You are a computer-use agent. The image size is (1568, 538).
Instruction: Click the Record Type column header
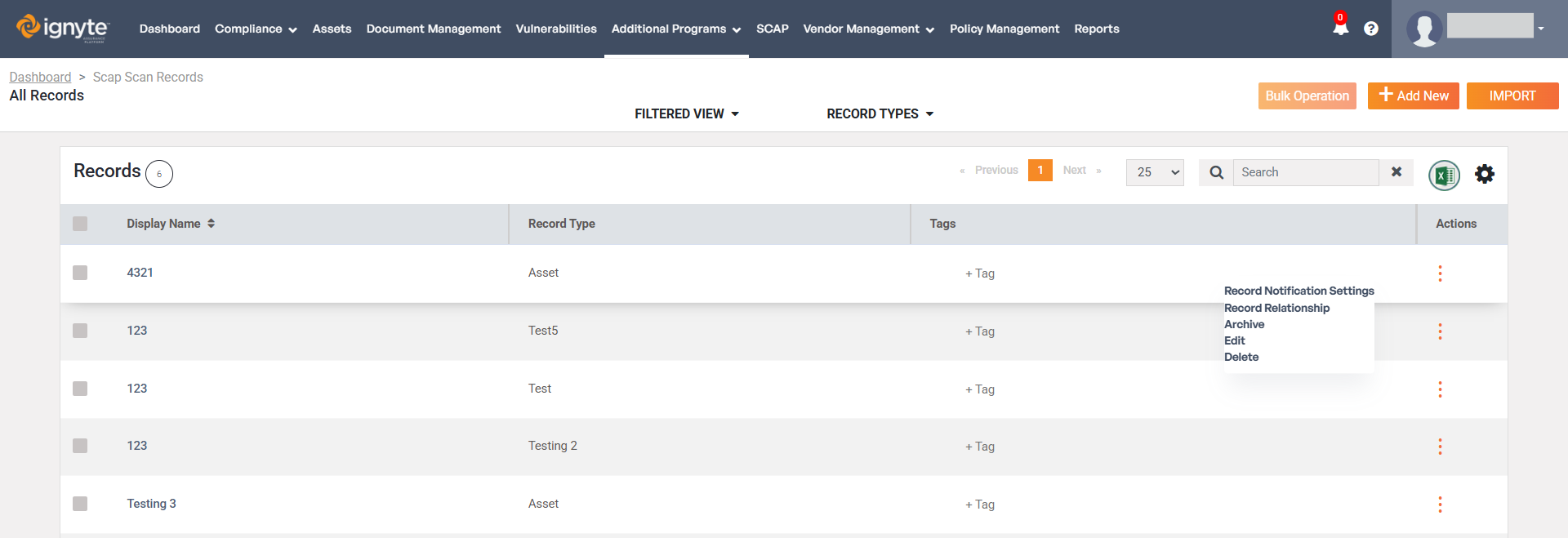coord(562,224)
